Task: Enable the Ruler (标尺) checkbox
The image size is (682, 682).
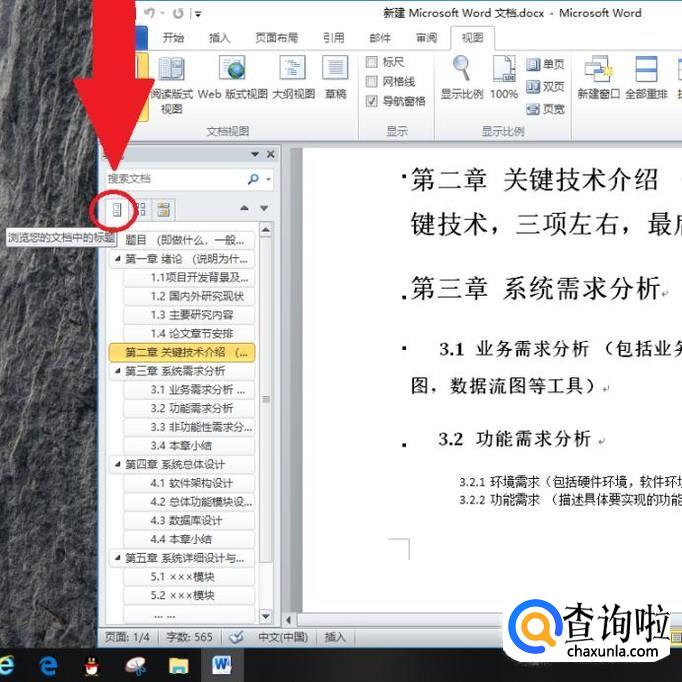Action: 371,62
